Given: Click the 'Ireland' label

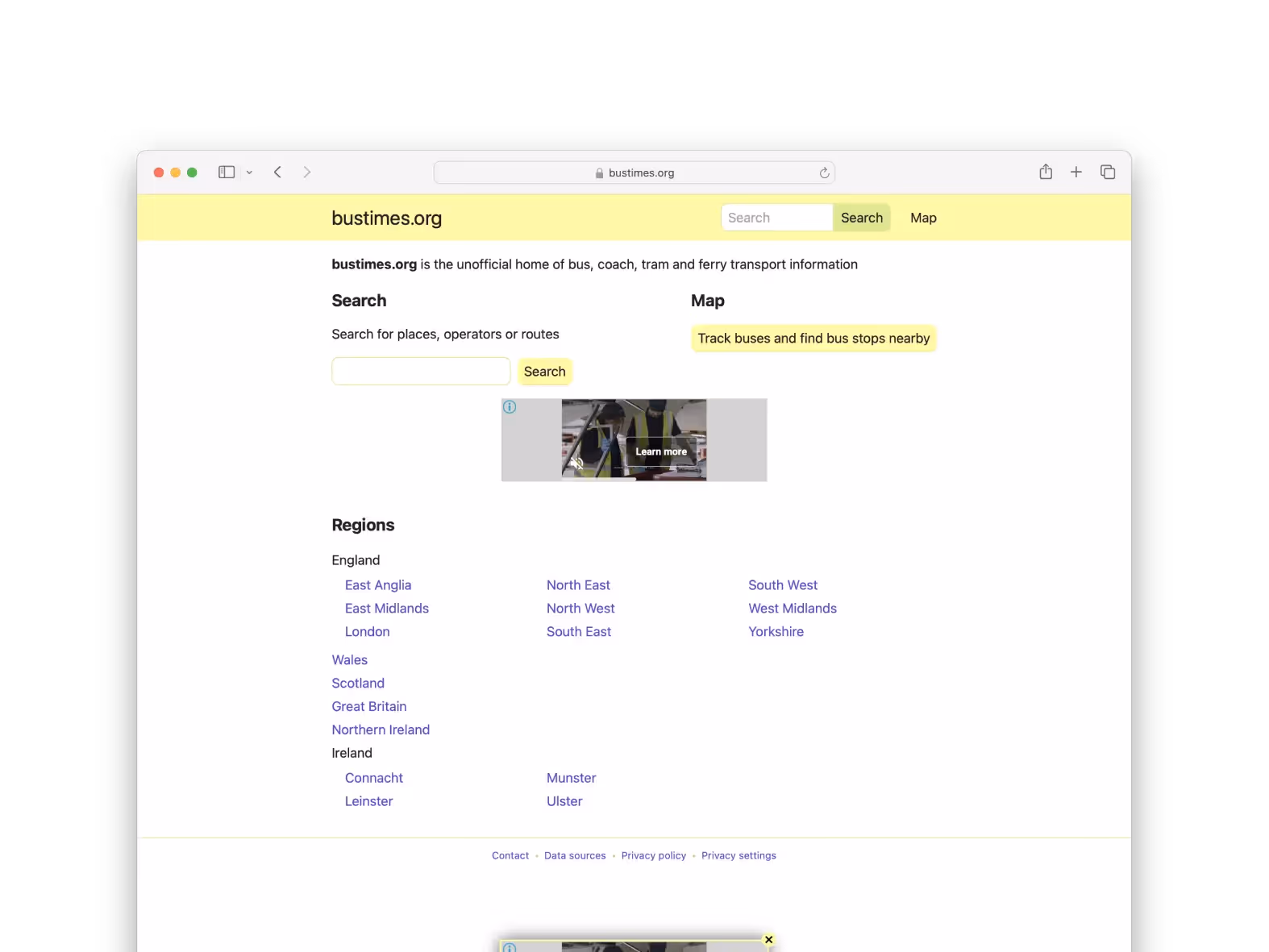Looking at the screenshot, I should click(352, 754).
